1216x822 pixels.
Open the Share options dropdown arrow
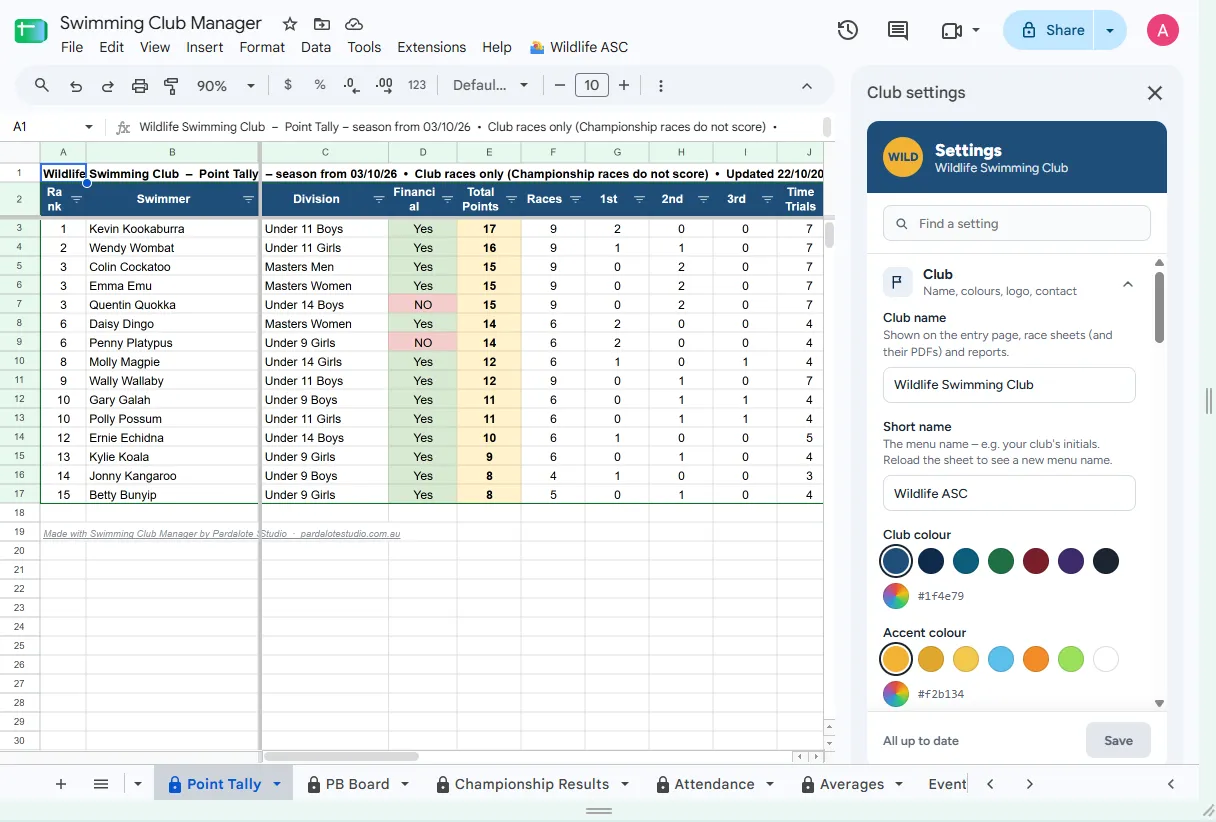point(1110,31)
